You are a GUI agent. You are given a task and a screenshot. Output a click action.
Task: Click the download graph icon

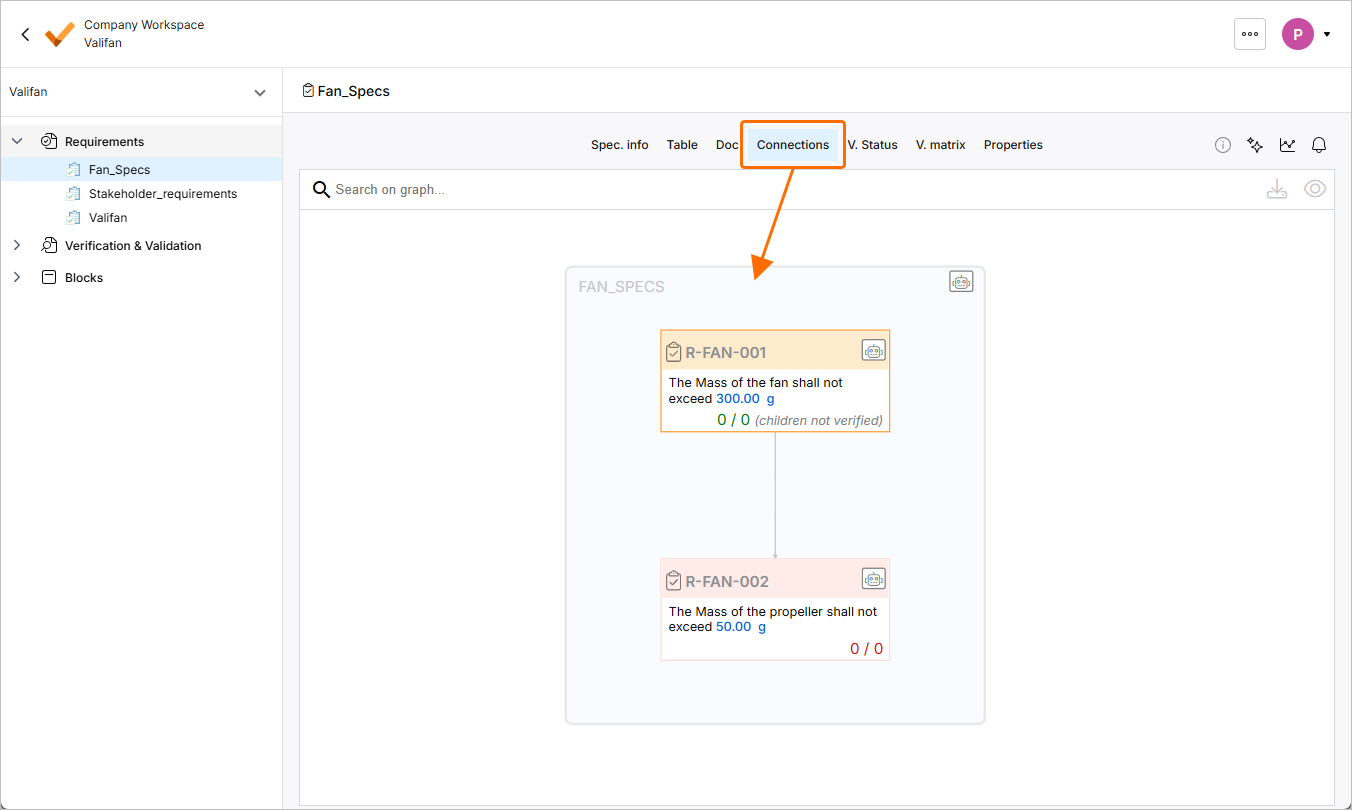[1276, 189]
